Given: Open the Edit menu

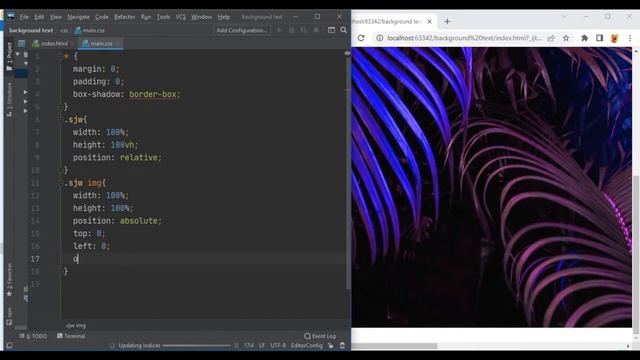Looking at the screenshot, I should coord(39,17).
